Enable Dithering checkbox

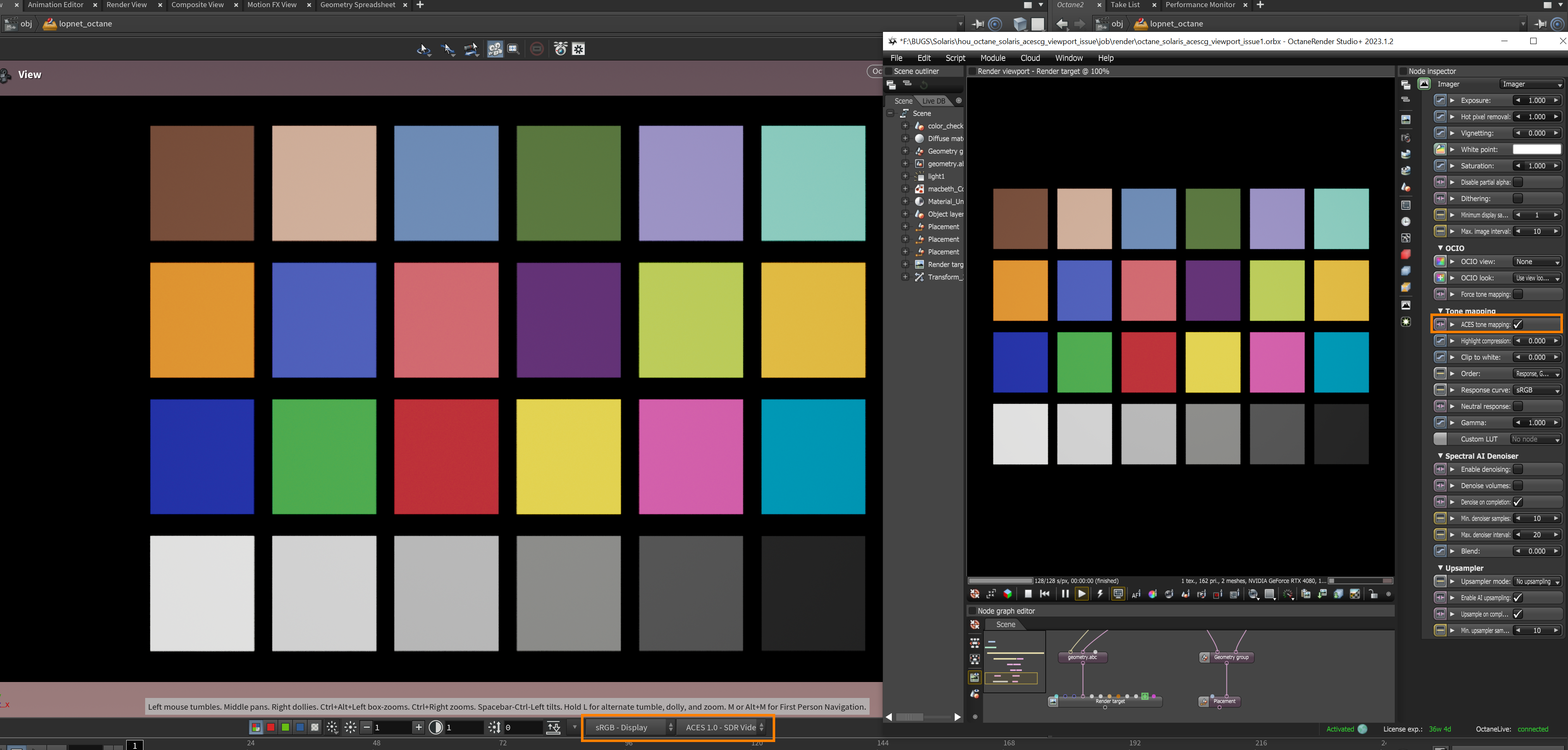(1518, 199)
